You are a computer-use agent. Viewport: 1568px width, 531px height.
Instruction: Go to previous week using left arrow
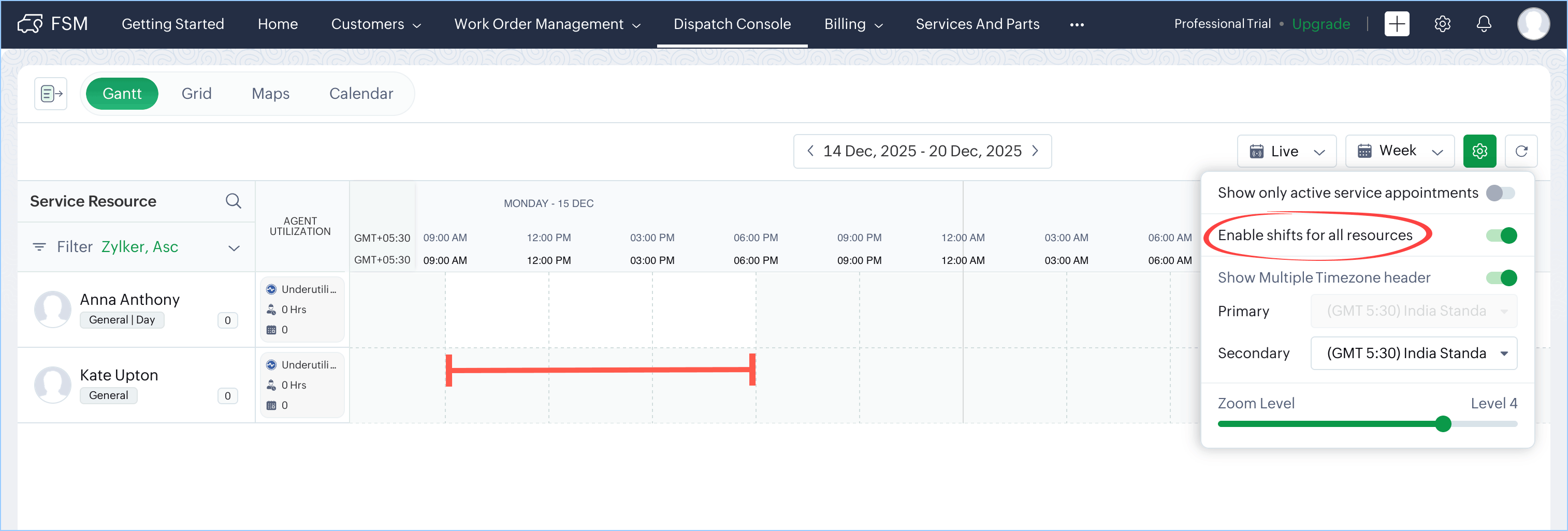(x=810, y=151)
